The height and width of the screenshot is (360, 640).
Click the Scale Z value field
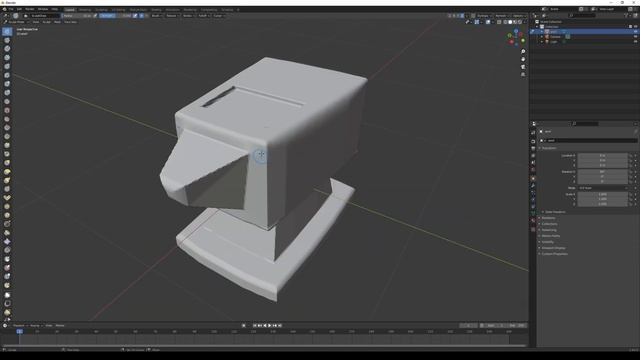pos(603,204)
